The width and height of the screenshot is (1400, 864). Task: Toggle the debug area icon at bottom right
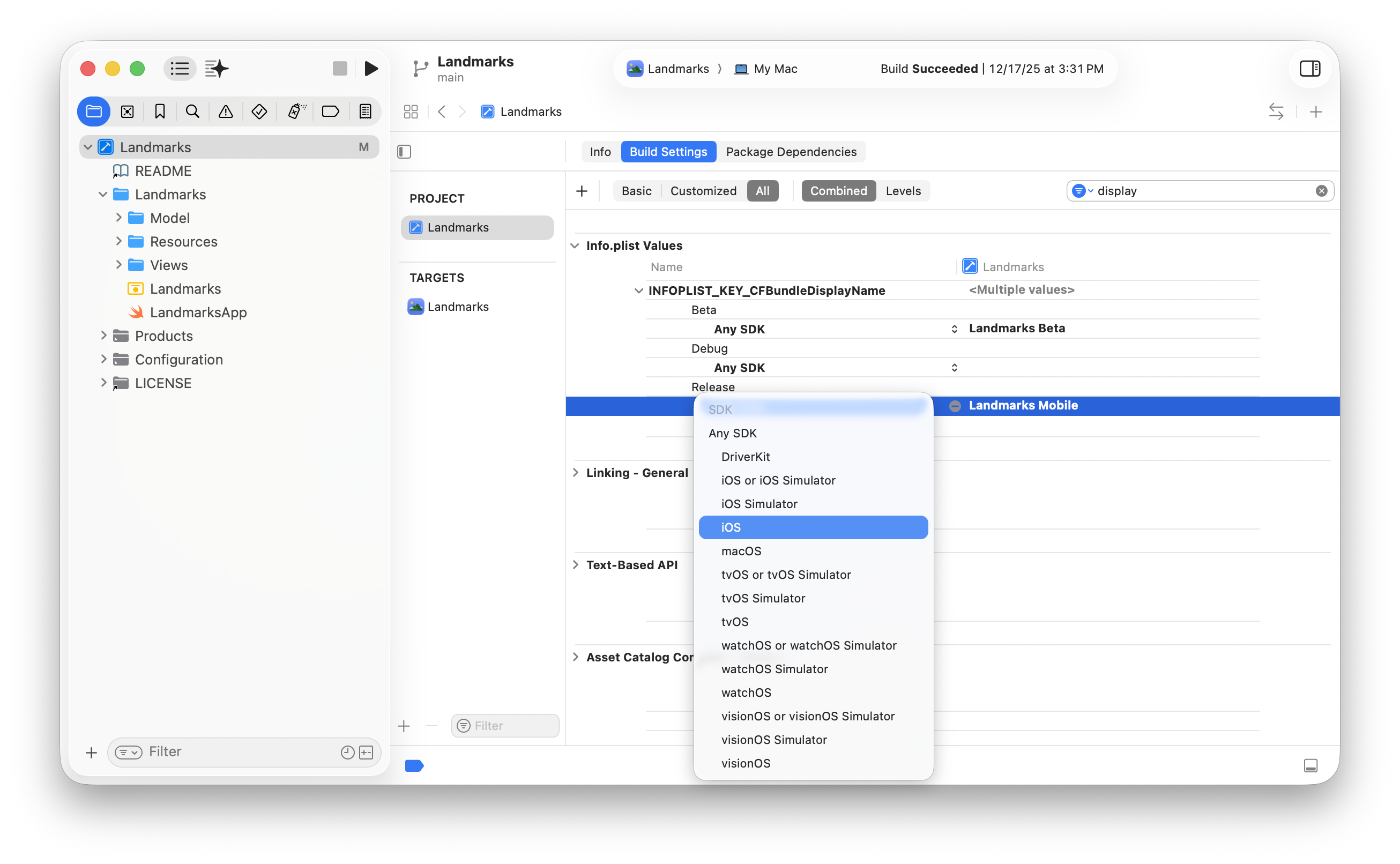1311,766
